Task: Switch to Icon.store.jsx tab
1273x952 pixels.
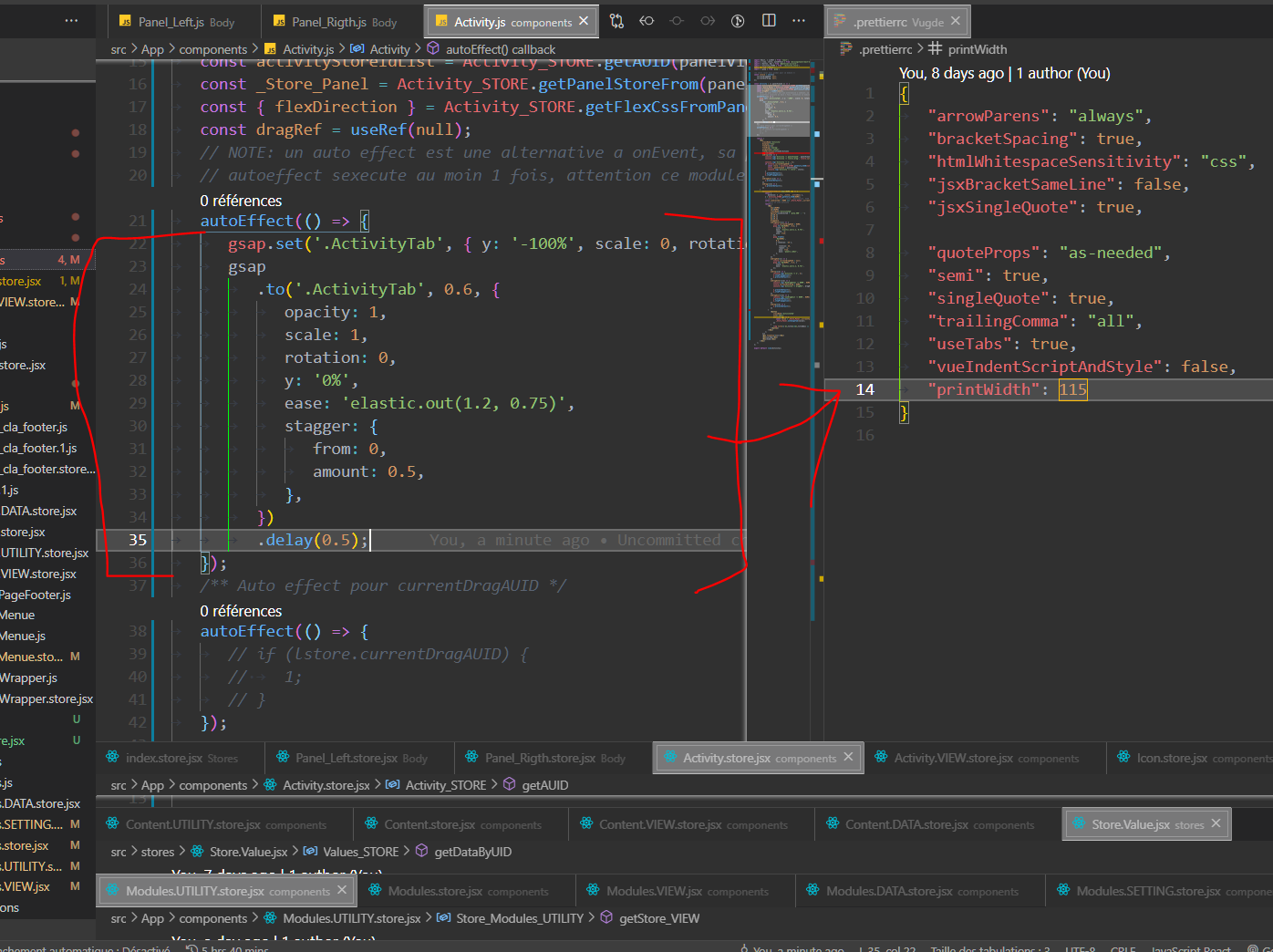Action: [1191, 758]
